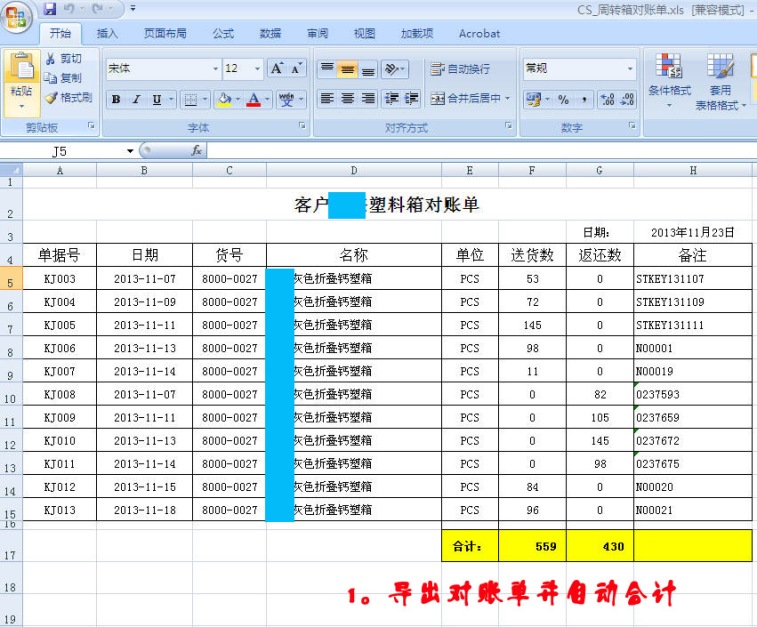This screenshot has height=627, width=757.
Task: Select all cells using corner button
Action: (11, 170)
